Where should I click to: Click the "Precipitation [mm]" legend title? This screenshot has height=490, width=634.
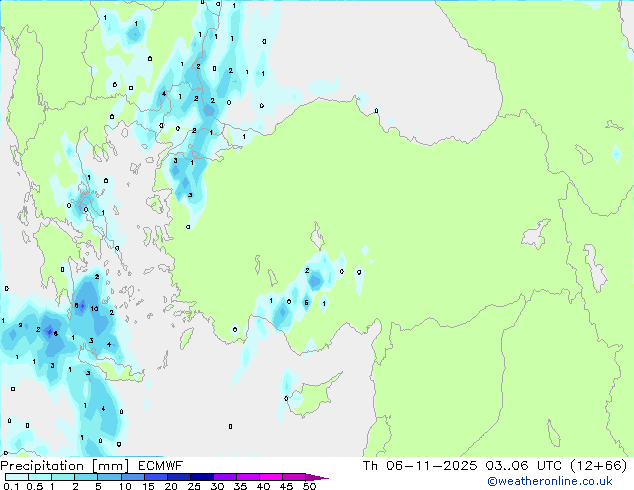[52, 465]
